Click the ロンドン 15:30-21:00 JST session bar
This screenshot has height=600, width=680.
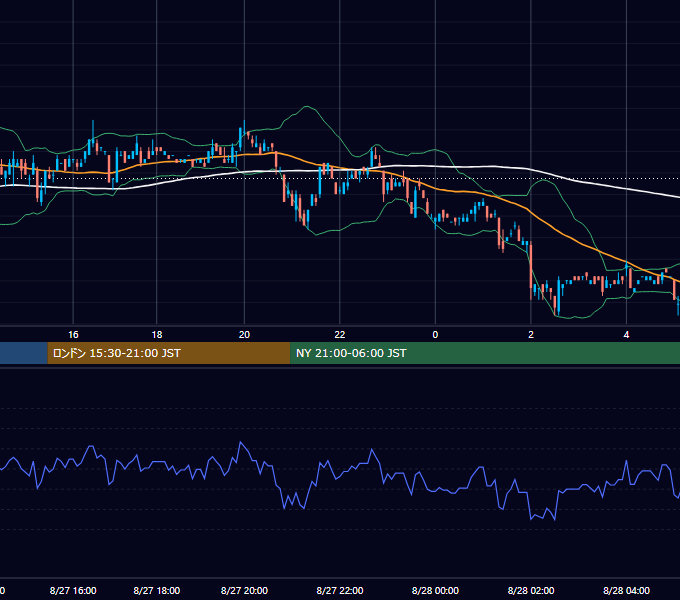click(x=169, y=353)
